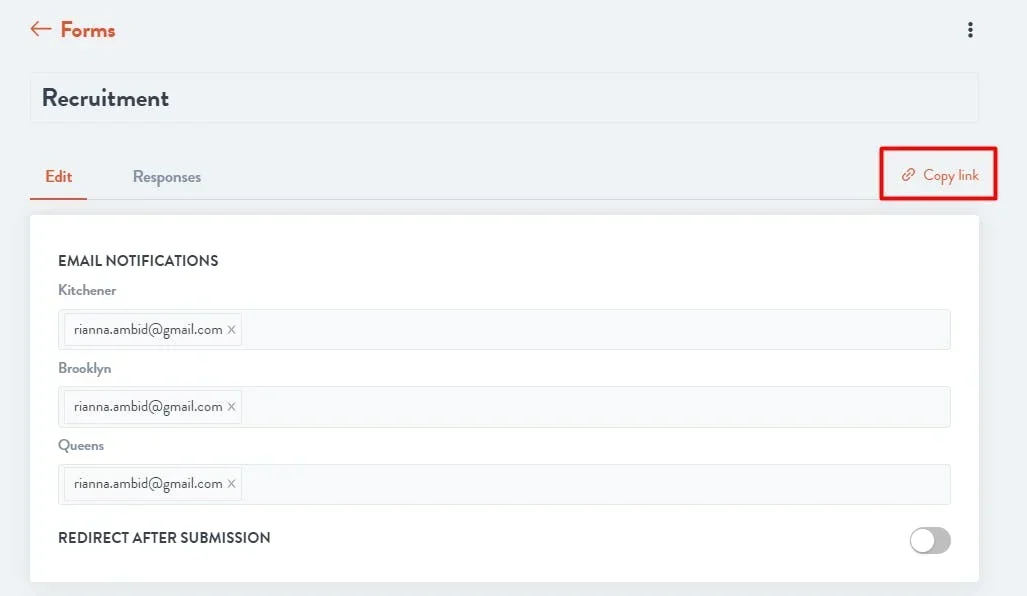Select the Edit tab
Screen dimensions: 1027x596
click(58, 177)
